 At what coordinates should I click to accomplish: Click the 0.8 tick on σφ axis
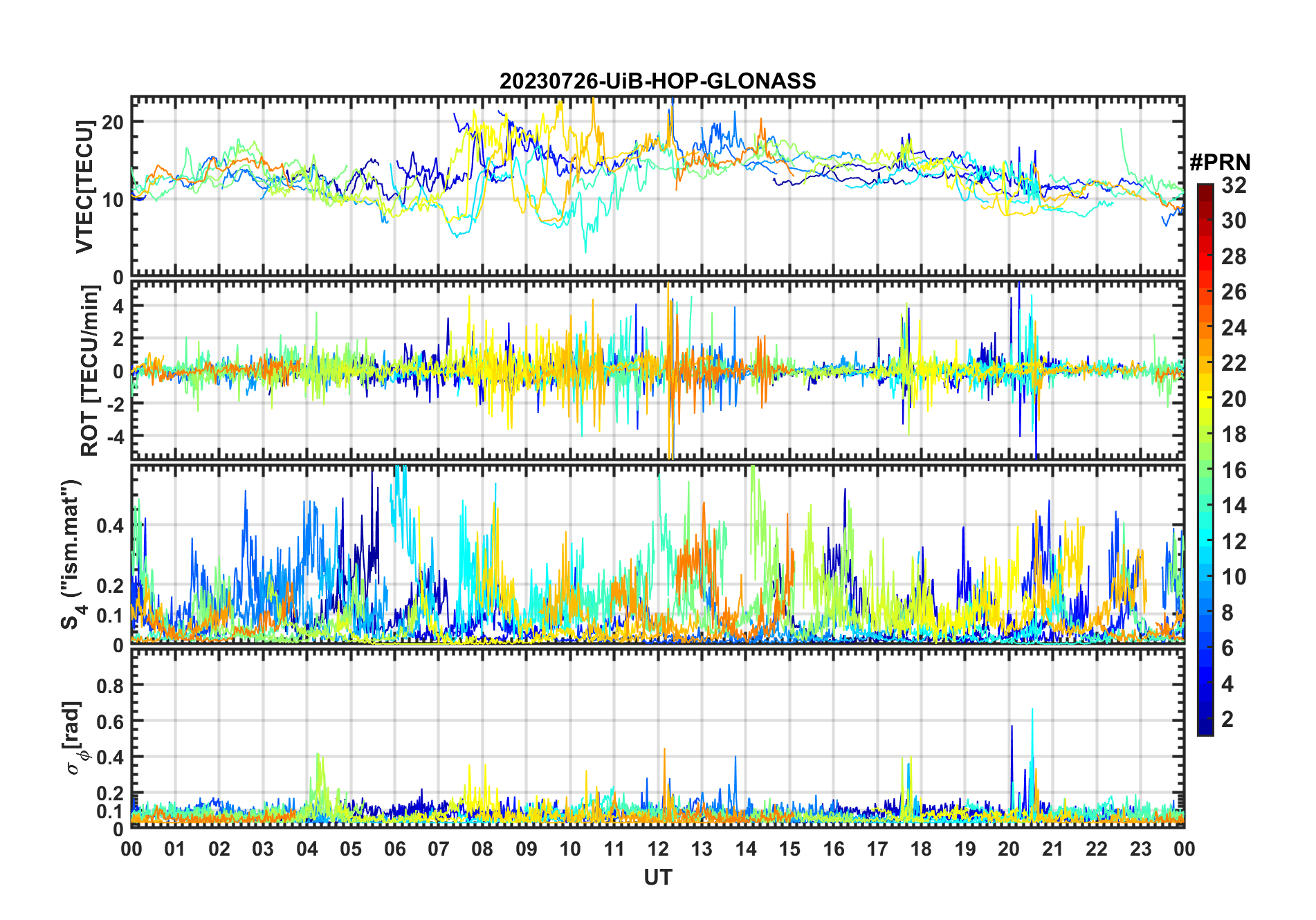tap(110, 686)
